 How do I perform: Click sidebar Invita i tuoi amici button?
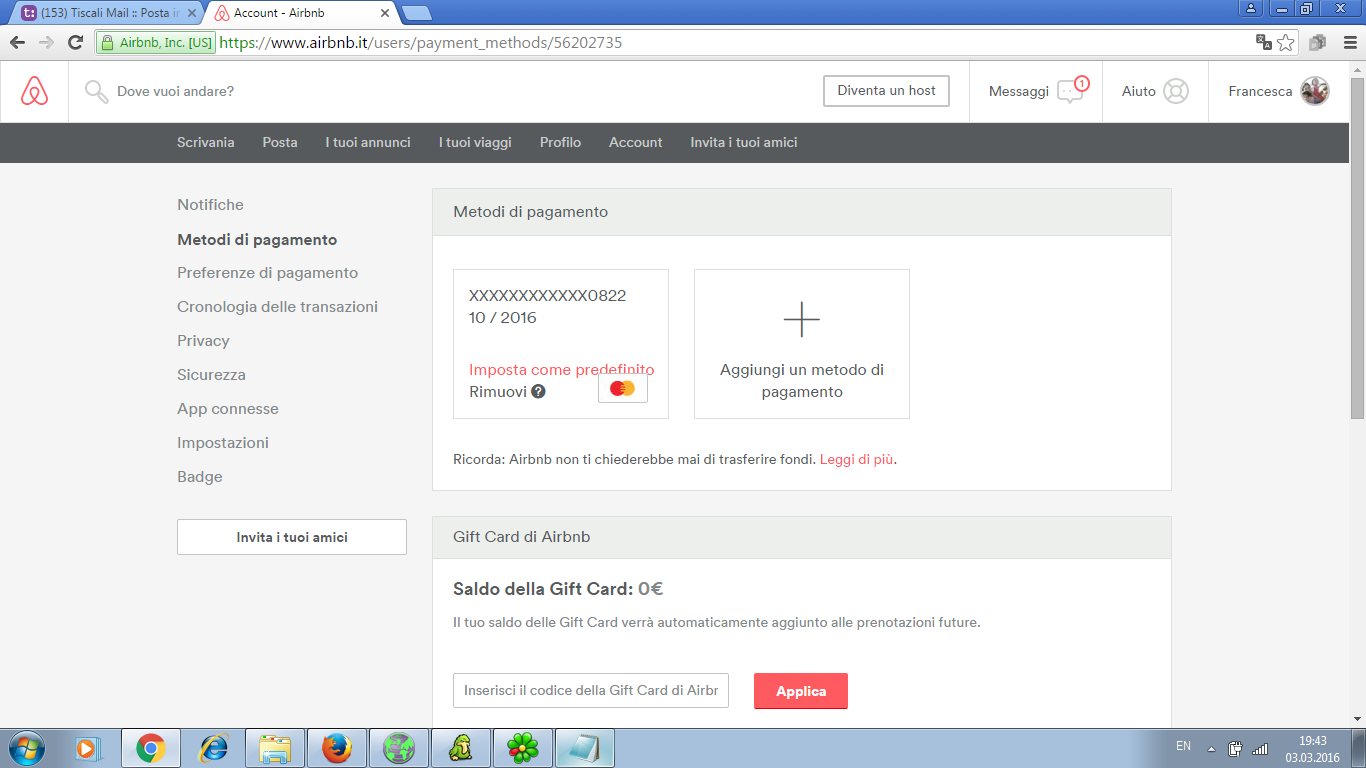point(292,537)
